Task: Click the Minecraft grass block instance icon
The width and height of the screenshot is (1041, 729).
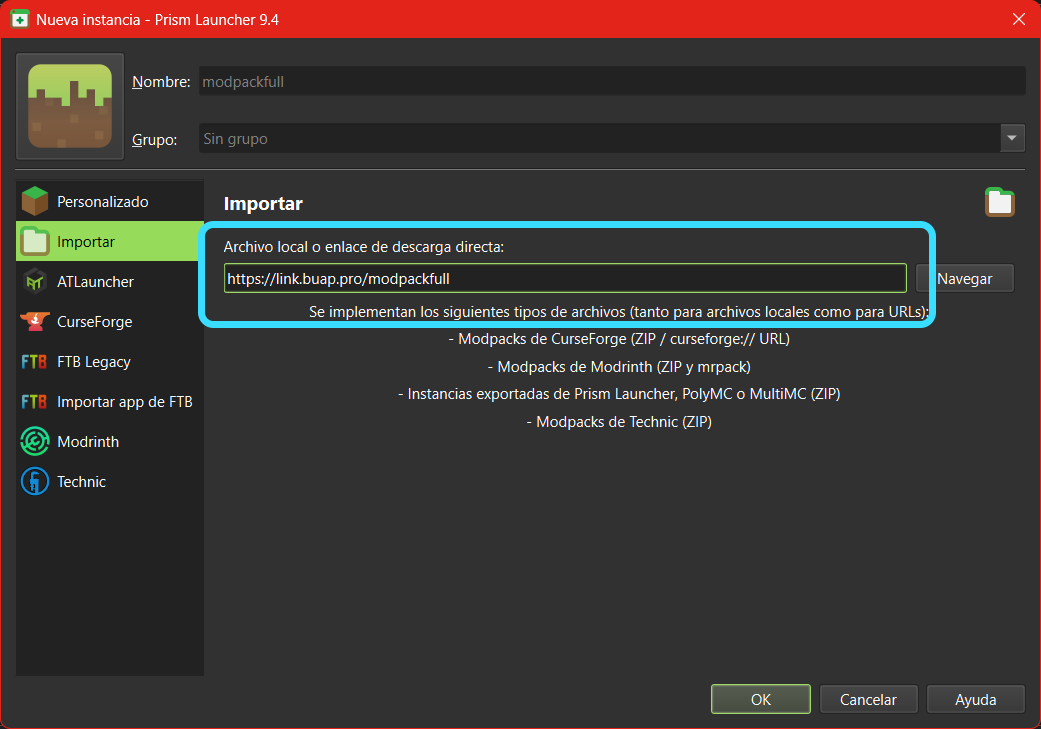Action: (x=70, y=106)
